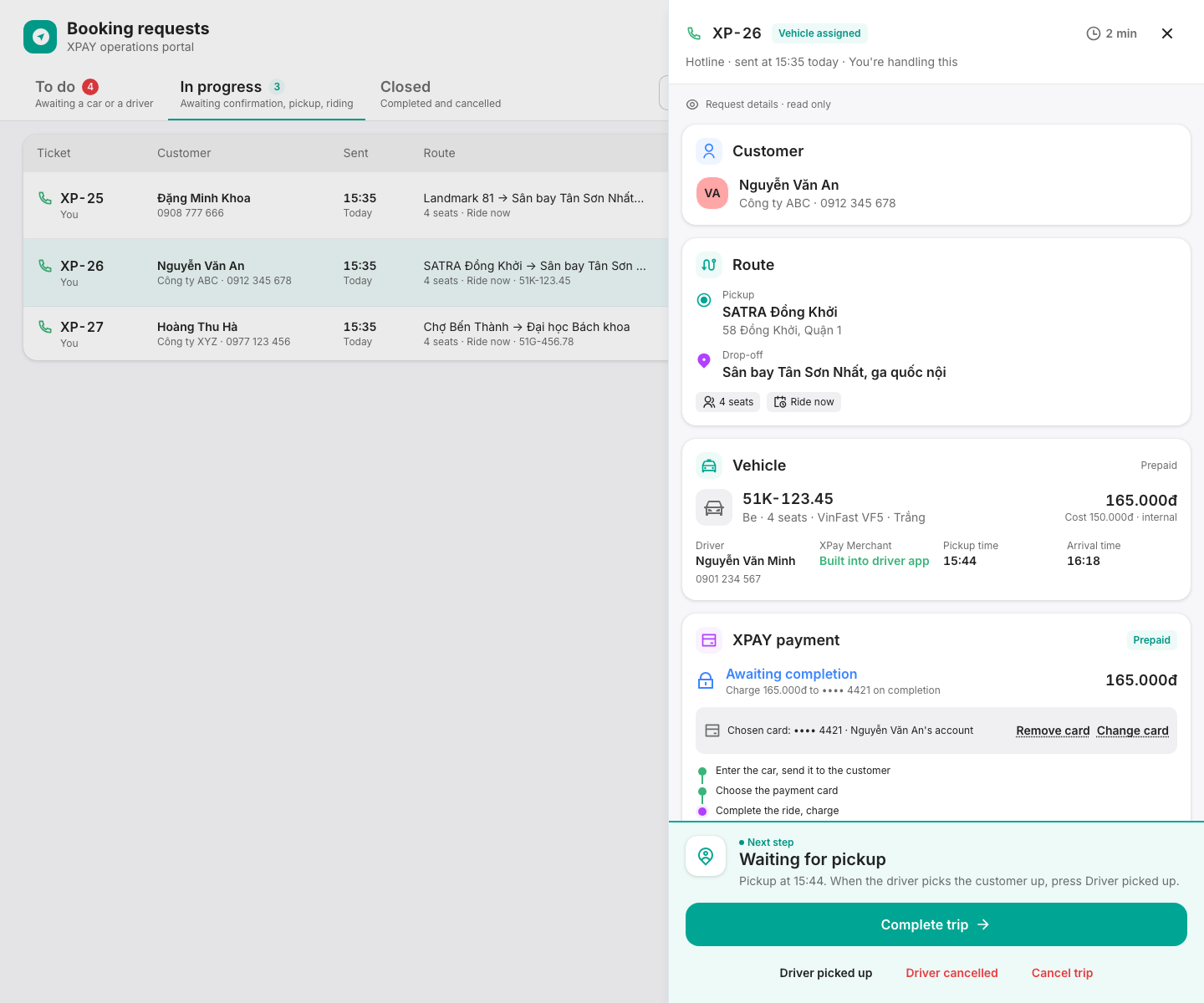Click the Route column header

click(x=439, y=153)
